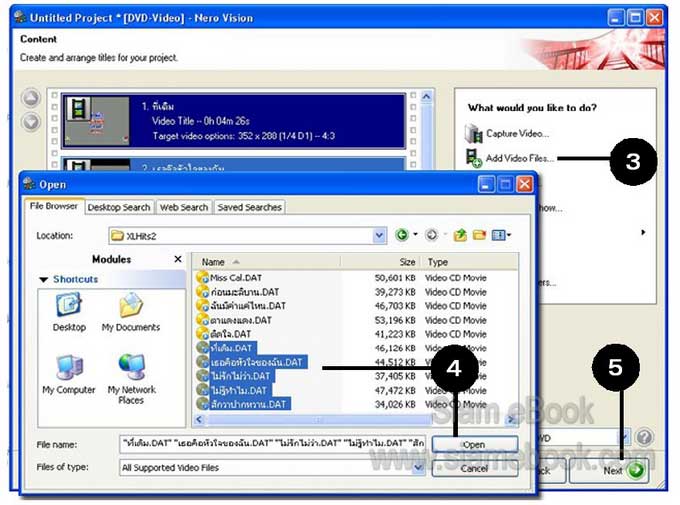Select the file เธอคือหัวใจของฉัน.DAT
680x505 pixels.
256,362
